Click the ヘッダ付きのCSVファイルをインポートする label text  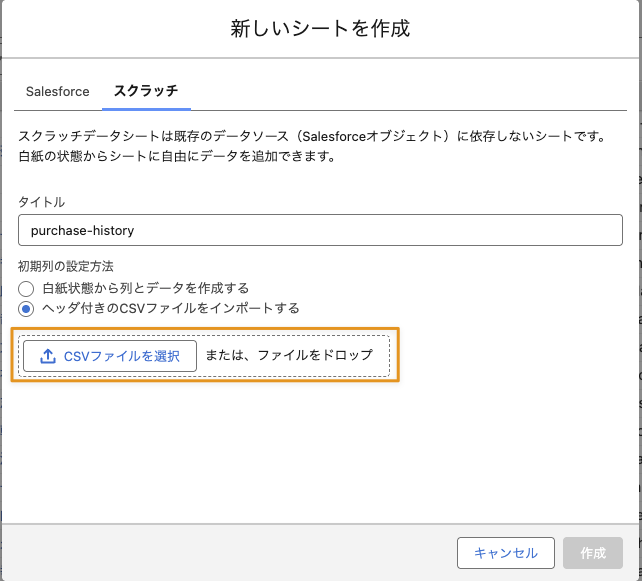coord(171,308)
